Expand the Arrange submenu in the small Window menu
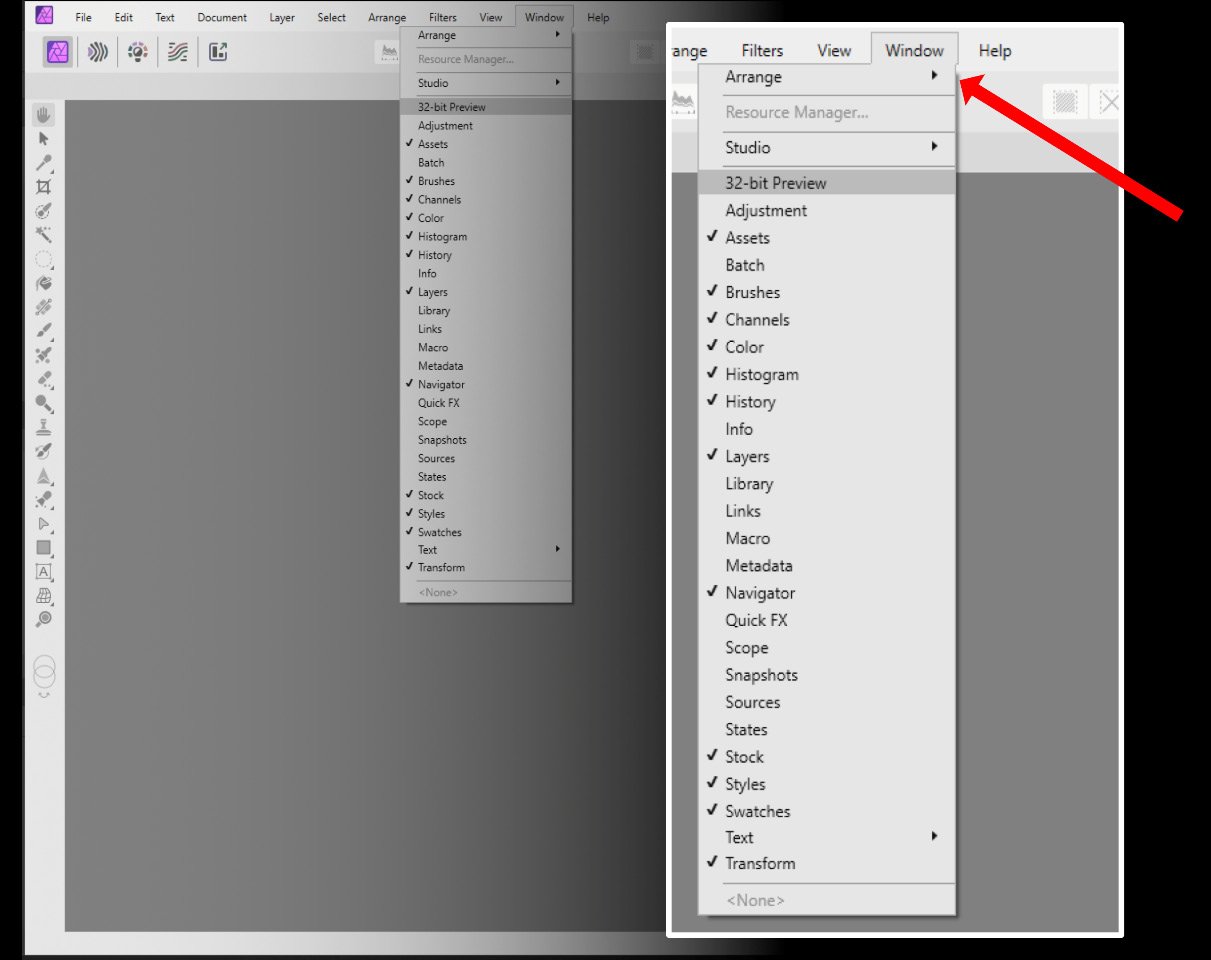The image size is (1211, 960). tap(486, 35)
